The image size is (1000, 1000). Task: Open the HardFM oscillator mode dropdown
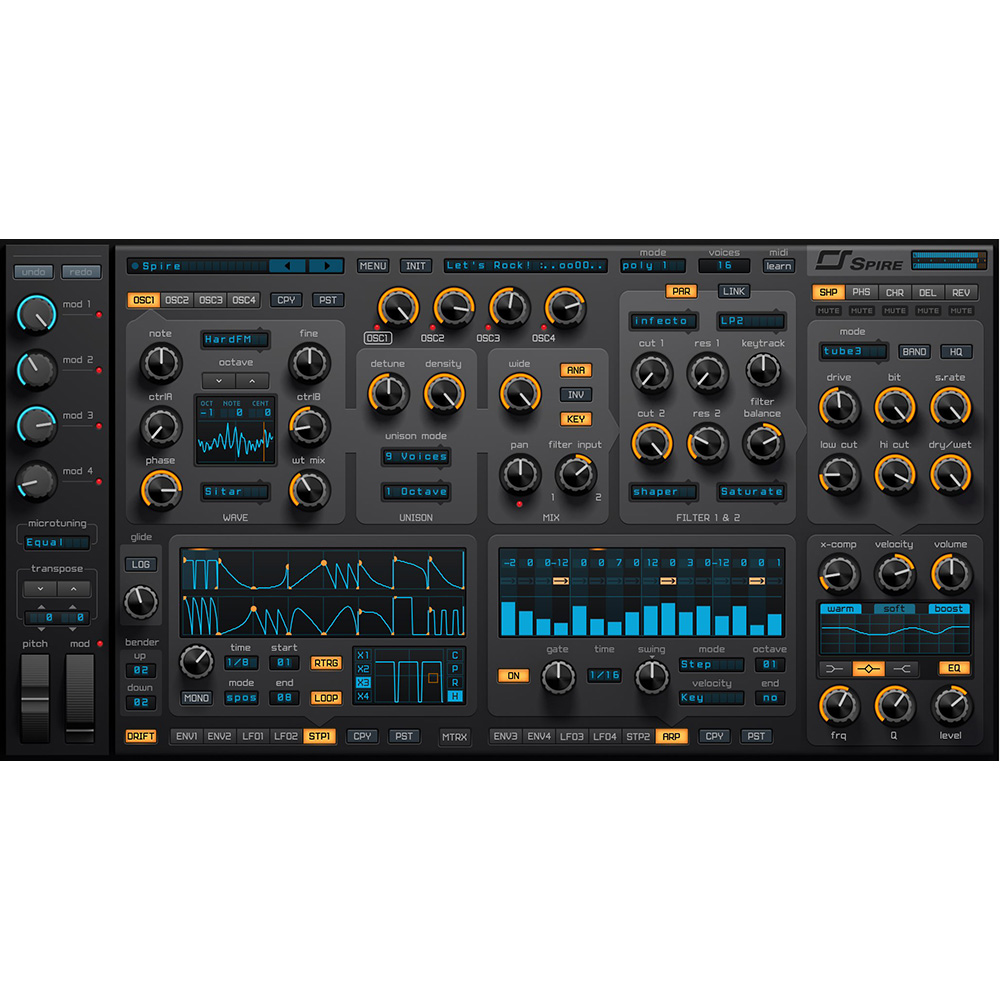coord(235,339)
